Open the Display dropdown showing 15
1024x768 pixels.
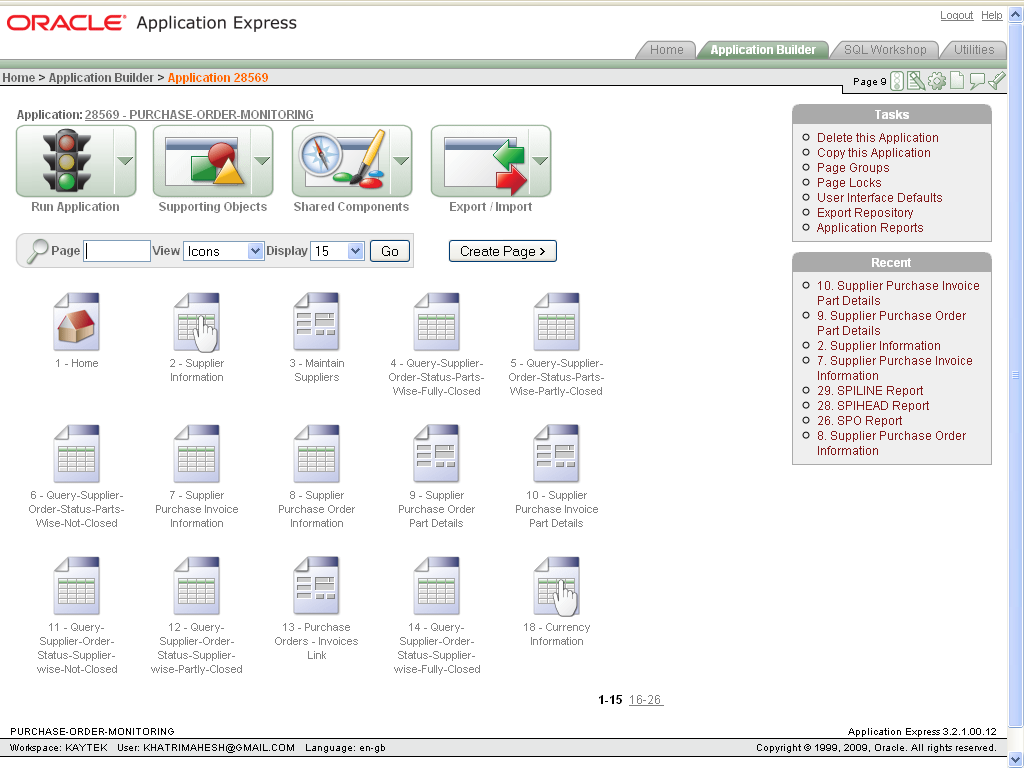(337, 251)
